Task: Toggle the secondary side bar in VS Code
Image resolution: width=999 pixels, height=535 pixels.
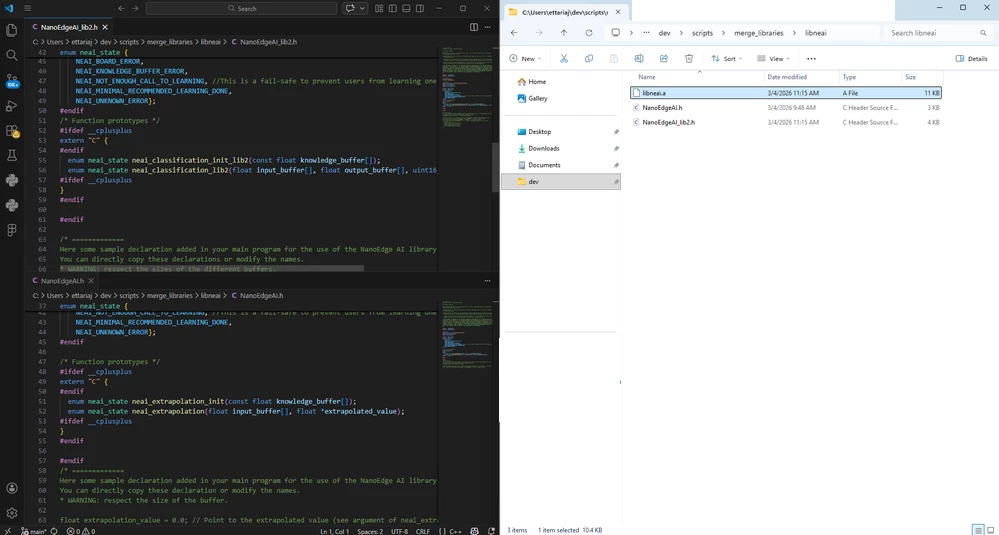Action: click(x=420, y=8)
